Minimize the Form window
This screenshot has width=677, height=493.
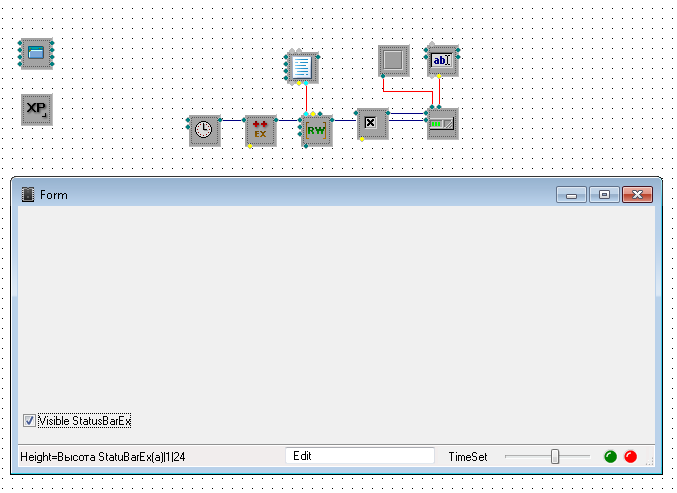coord(571,195)
